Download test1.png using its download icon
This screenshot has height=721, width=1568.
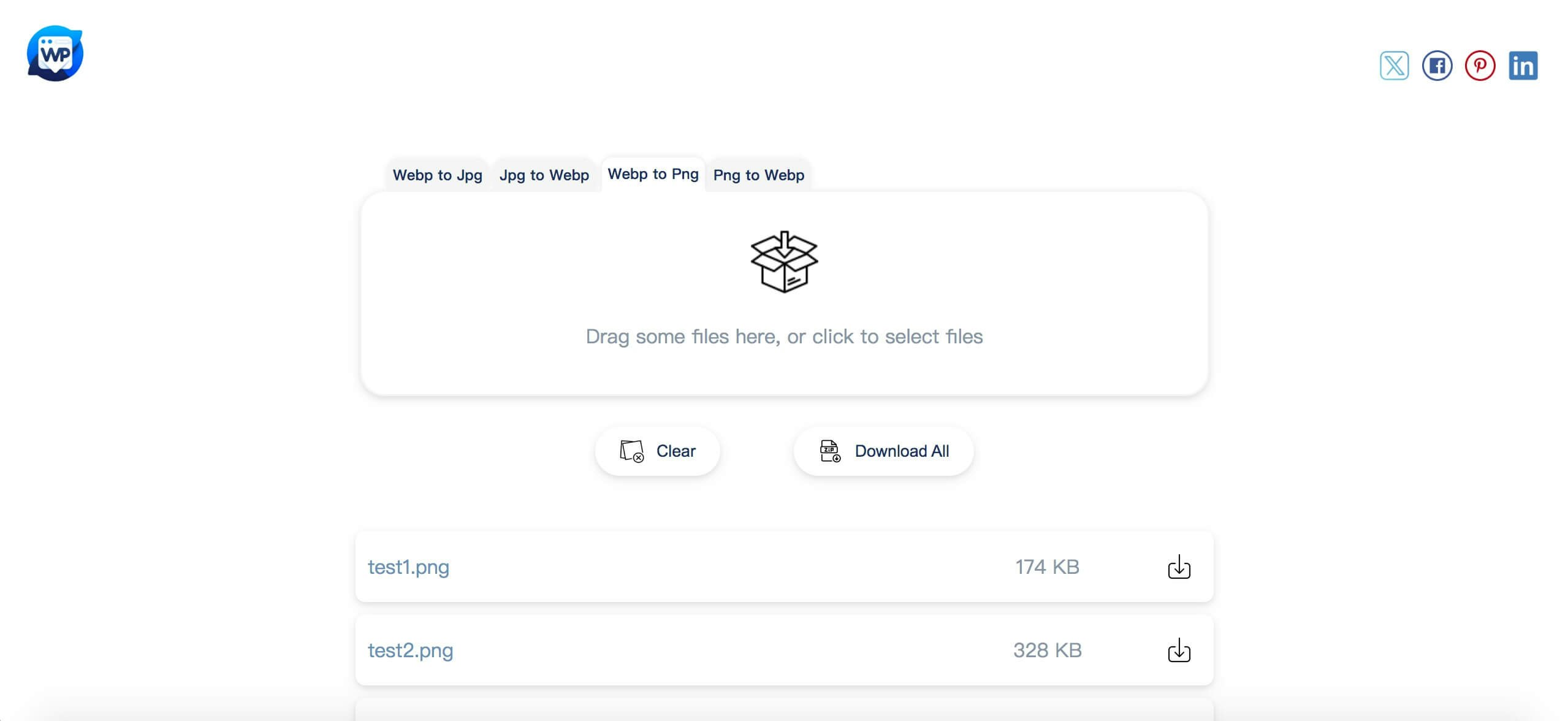(x=1179, y=567)
